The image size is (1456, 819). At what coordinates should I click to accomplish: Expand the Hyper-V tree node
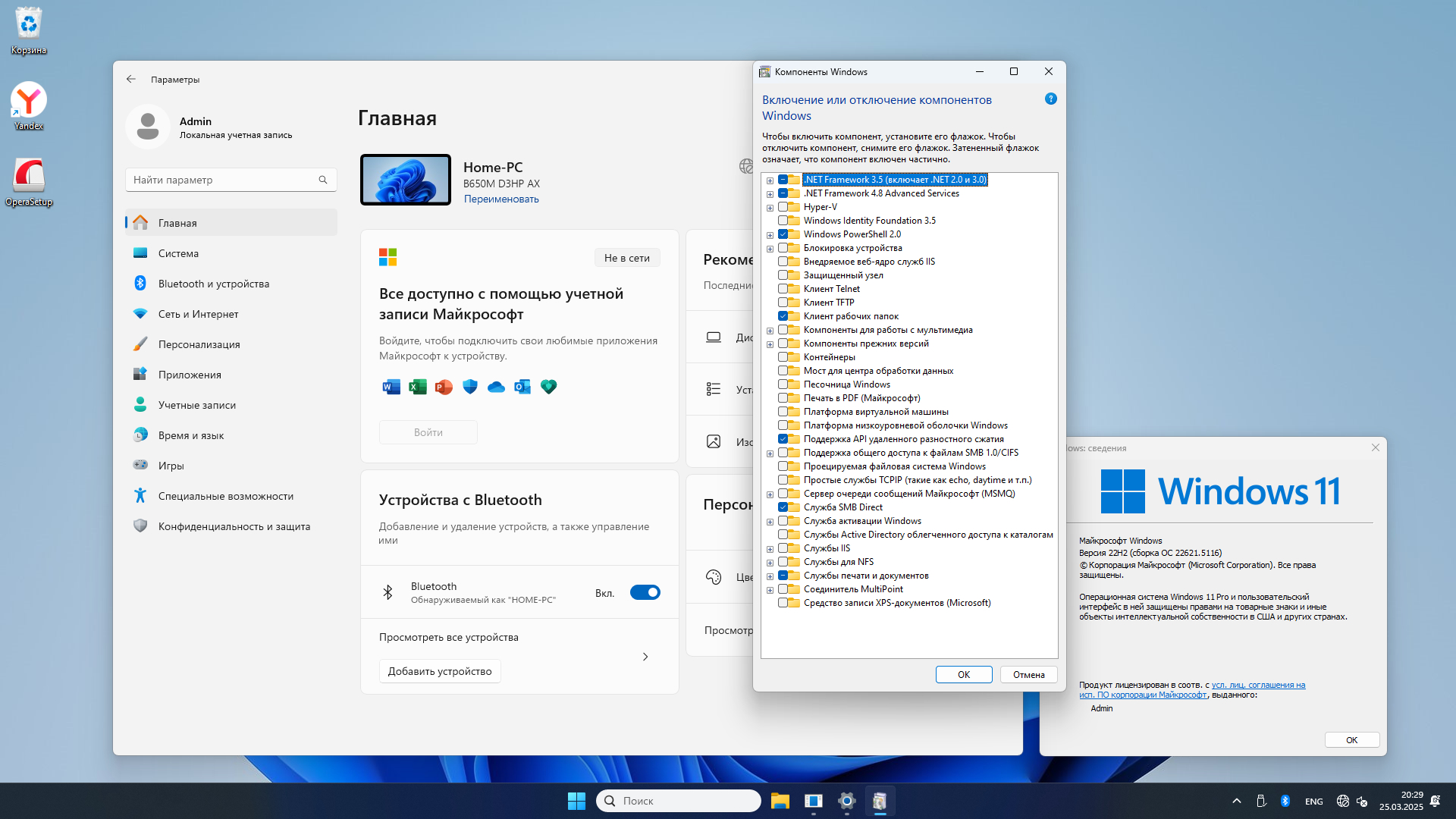pos(770,208)
